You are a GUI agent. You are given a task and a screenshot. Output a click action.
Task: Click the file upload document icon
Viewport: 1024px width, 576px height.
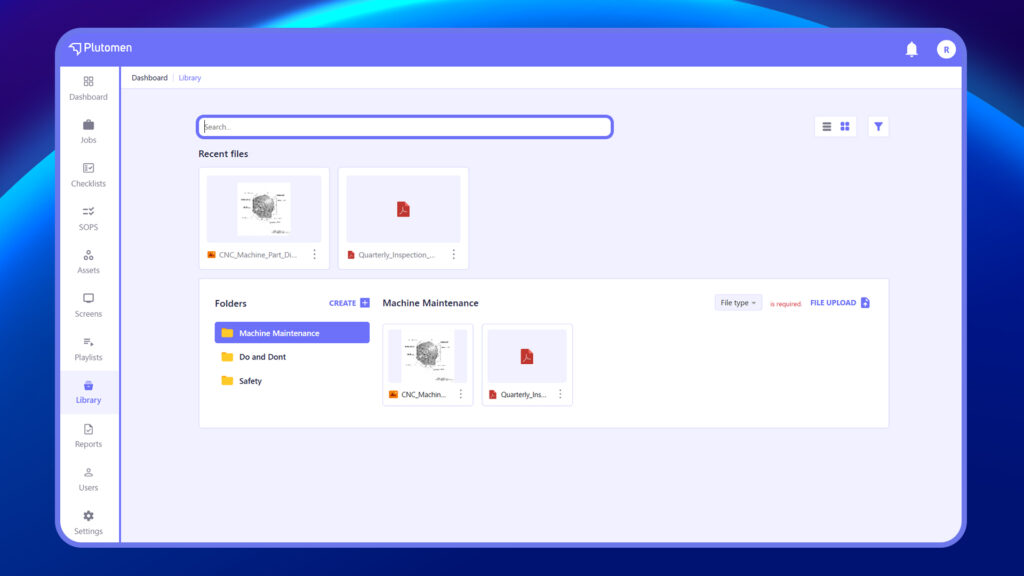pyautogui.click(x=865, y=303)
